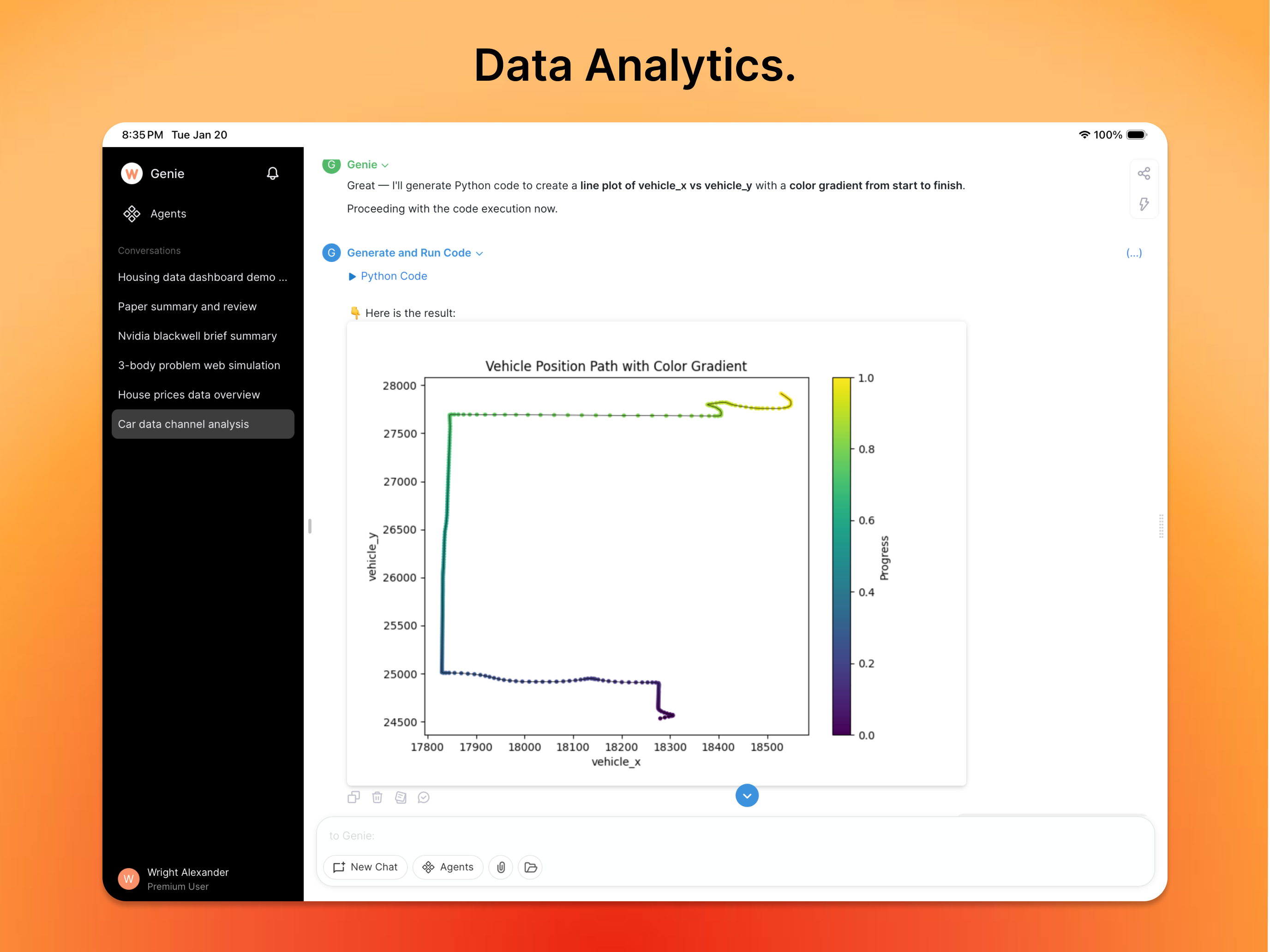Click the Progress color bar gradient
Image resolution: width=1270 pixels, height=952 pixels.
[x=842, y=556]
